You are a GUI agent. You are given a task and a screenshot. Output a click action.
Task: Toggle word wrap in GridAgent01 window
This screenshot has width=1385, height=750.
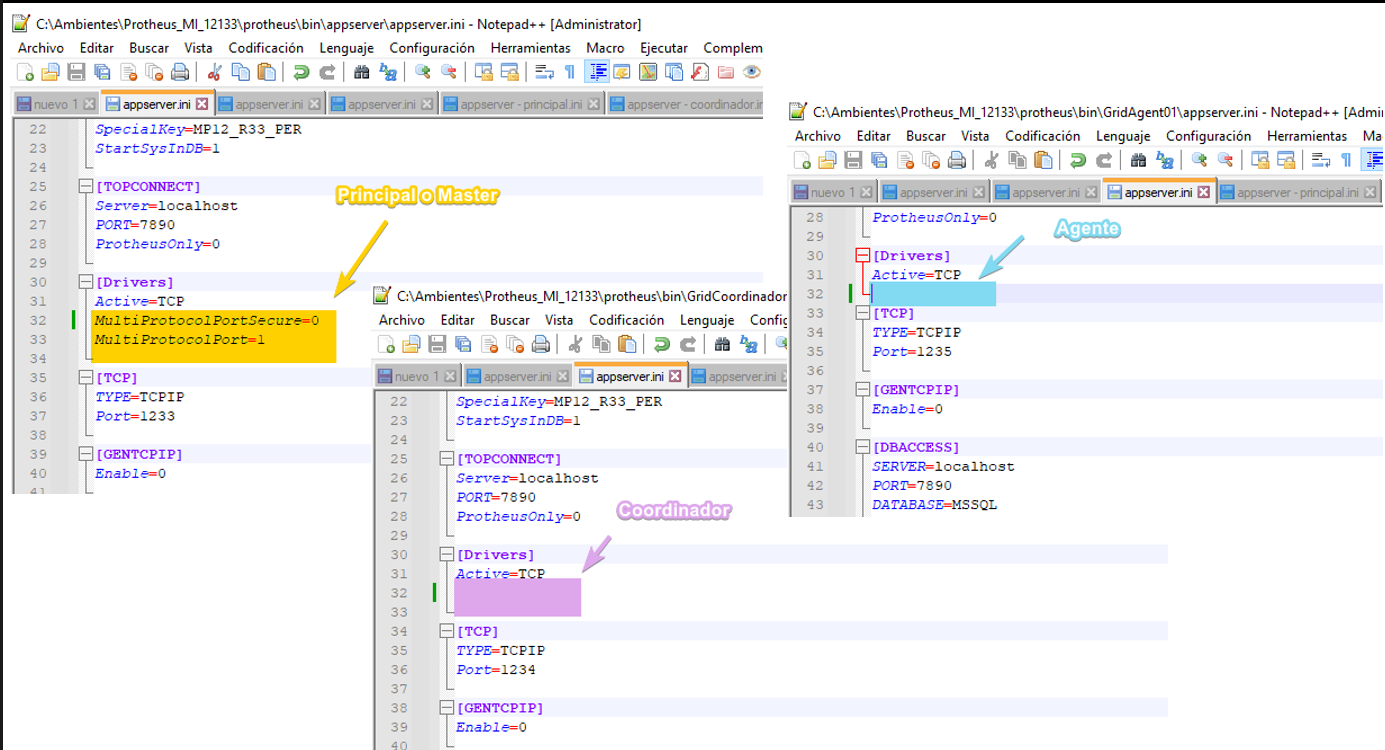coord(1321,160)
